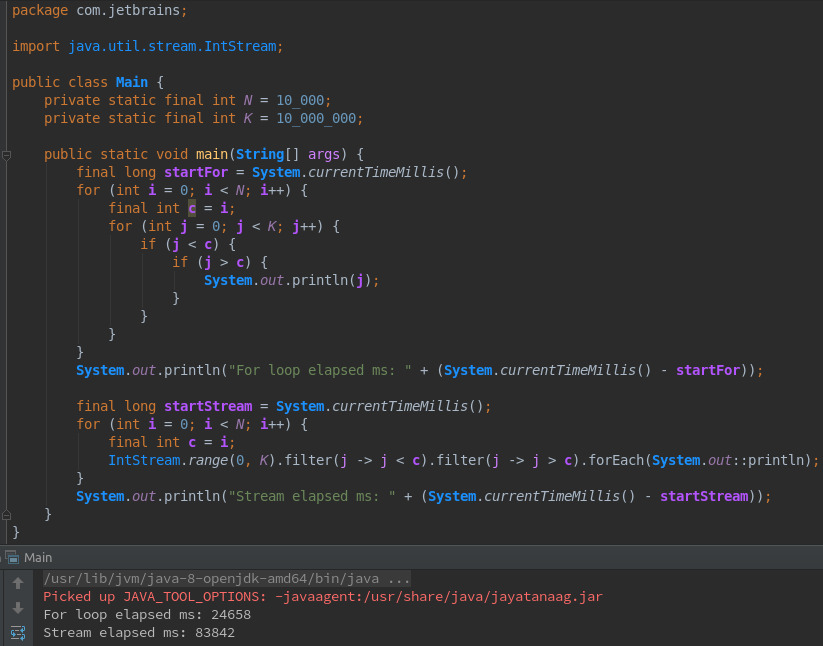The width and height of the screenshot is (823, 646).
Task: Click fold marker at main method's closing brace
Action: coord(6,514)
